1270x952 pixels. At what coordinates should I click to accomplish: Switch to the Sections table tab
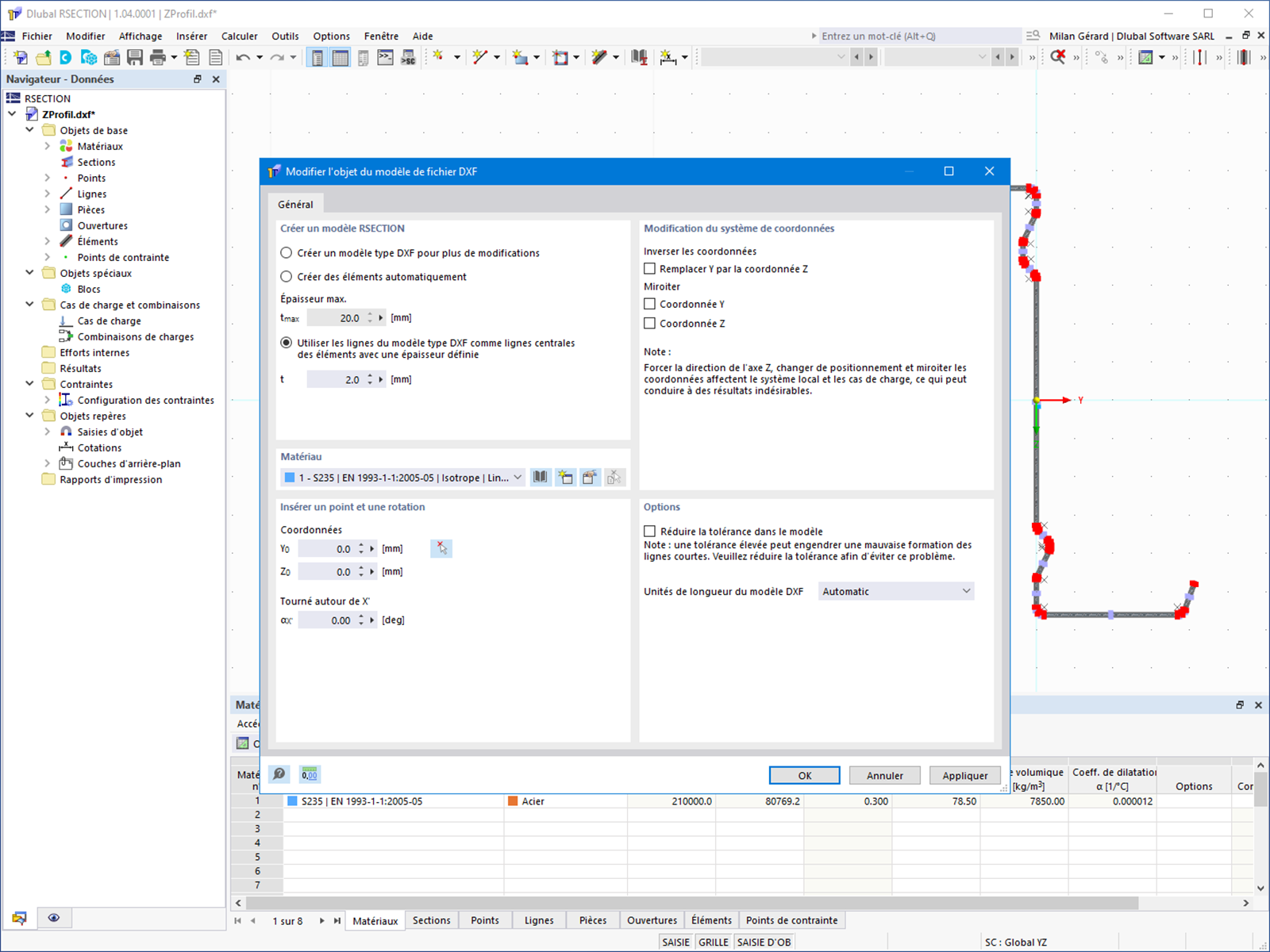point(432,920)
